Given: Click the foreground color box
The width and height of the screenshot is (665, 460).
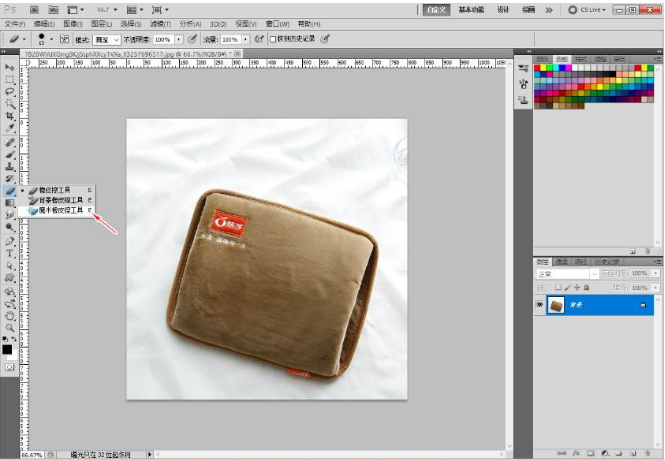Looking at the screenshot, I should (7, 349).
